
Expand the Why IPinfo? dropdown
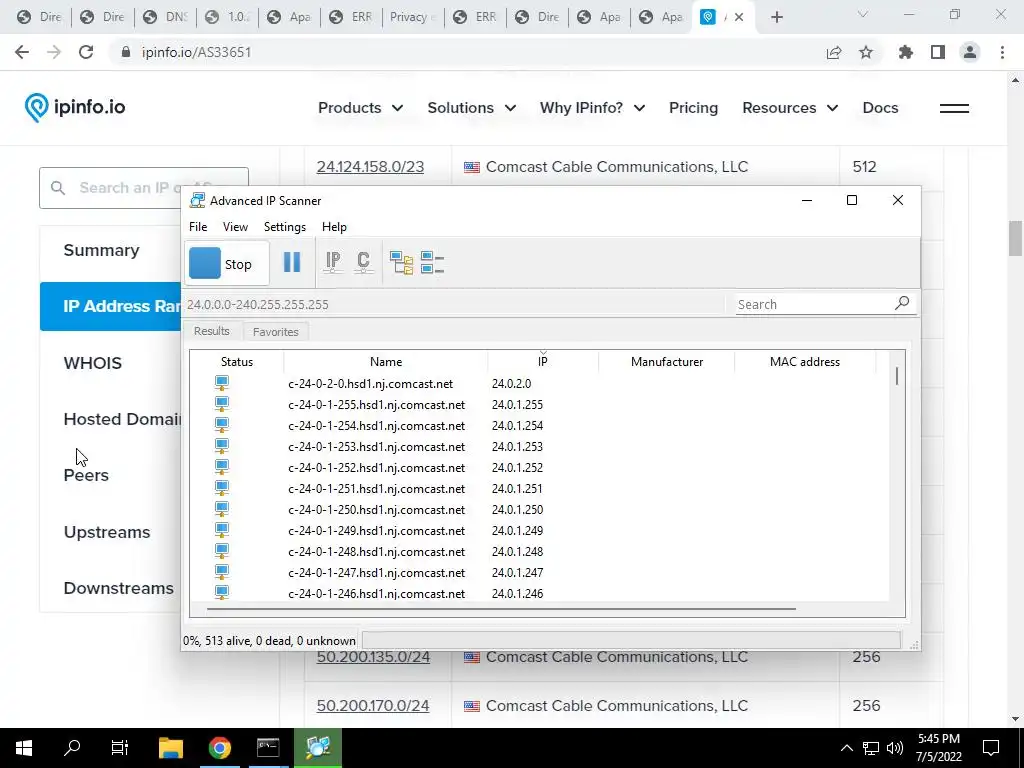pos(592,108)
